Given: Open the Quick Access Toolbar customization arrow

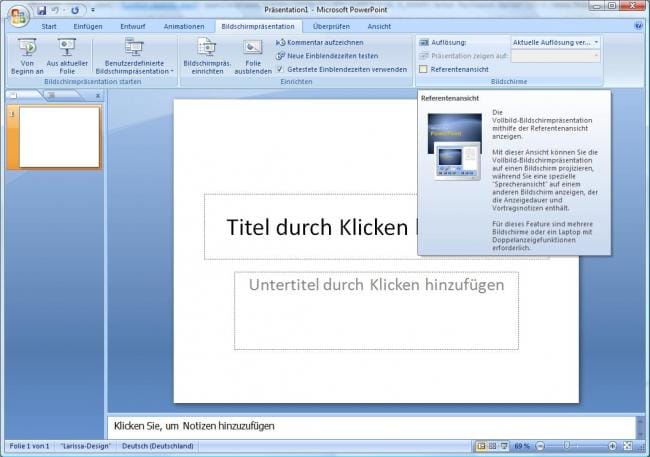Looking at the screenshot, I should click(x=93, y=10).
